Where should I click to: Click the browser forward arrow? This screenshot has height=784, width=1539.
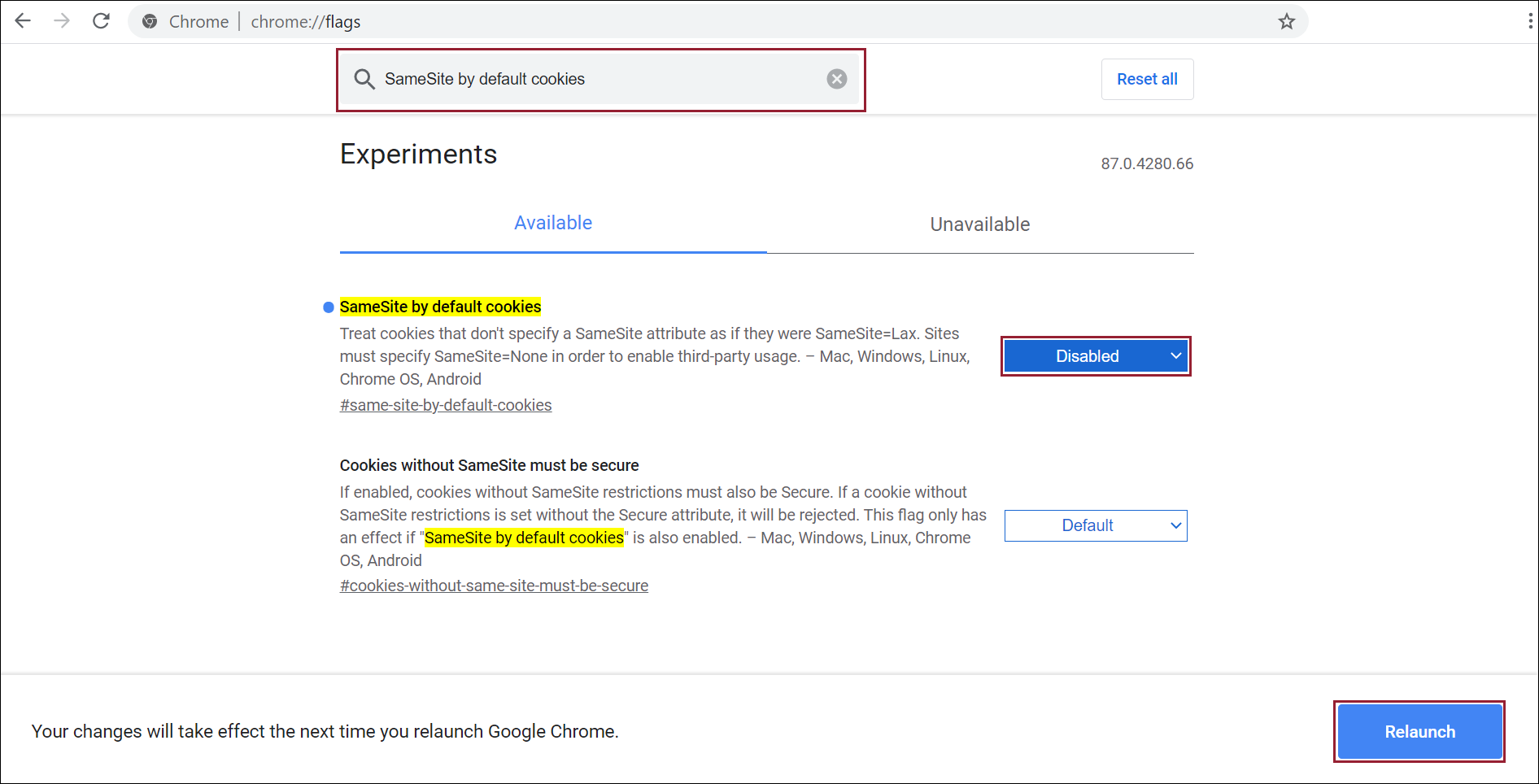pyautogui.click(x=62, y=21)
